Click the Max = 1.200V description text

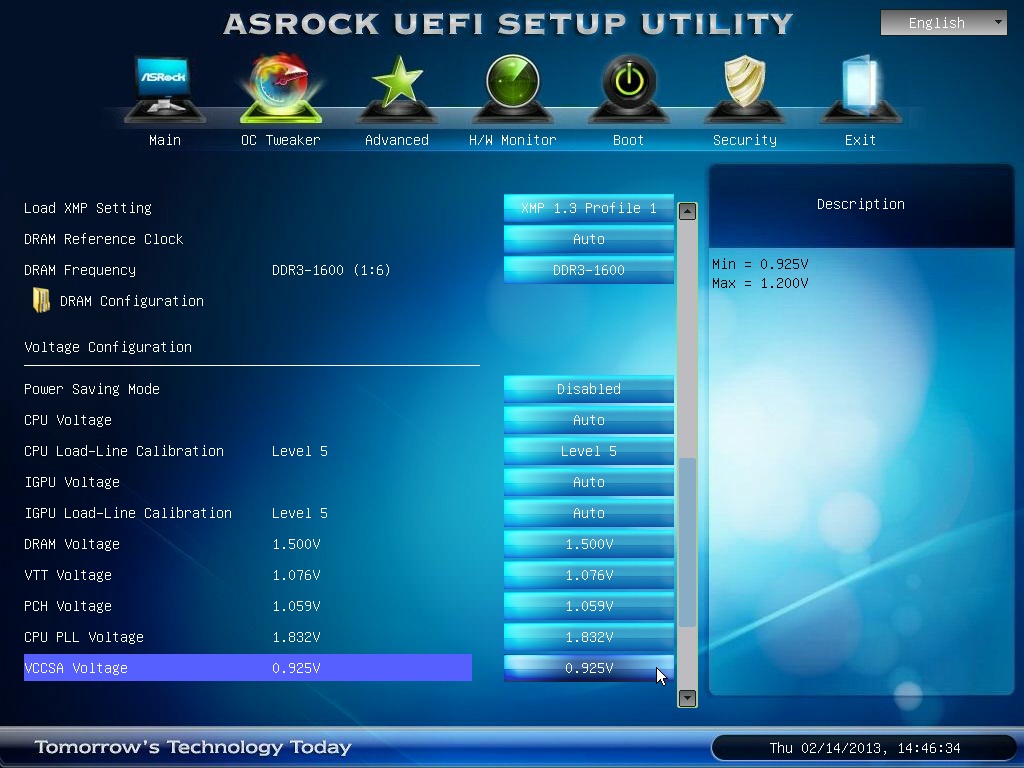click(x=760, y=283)
